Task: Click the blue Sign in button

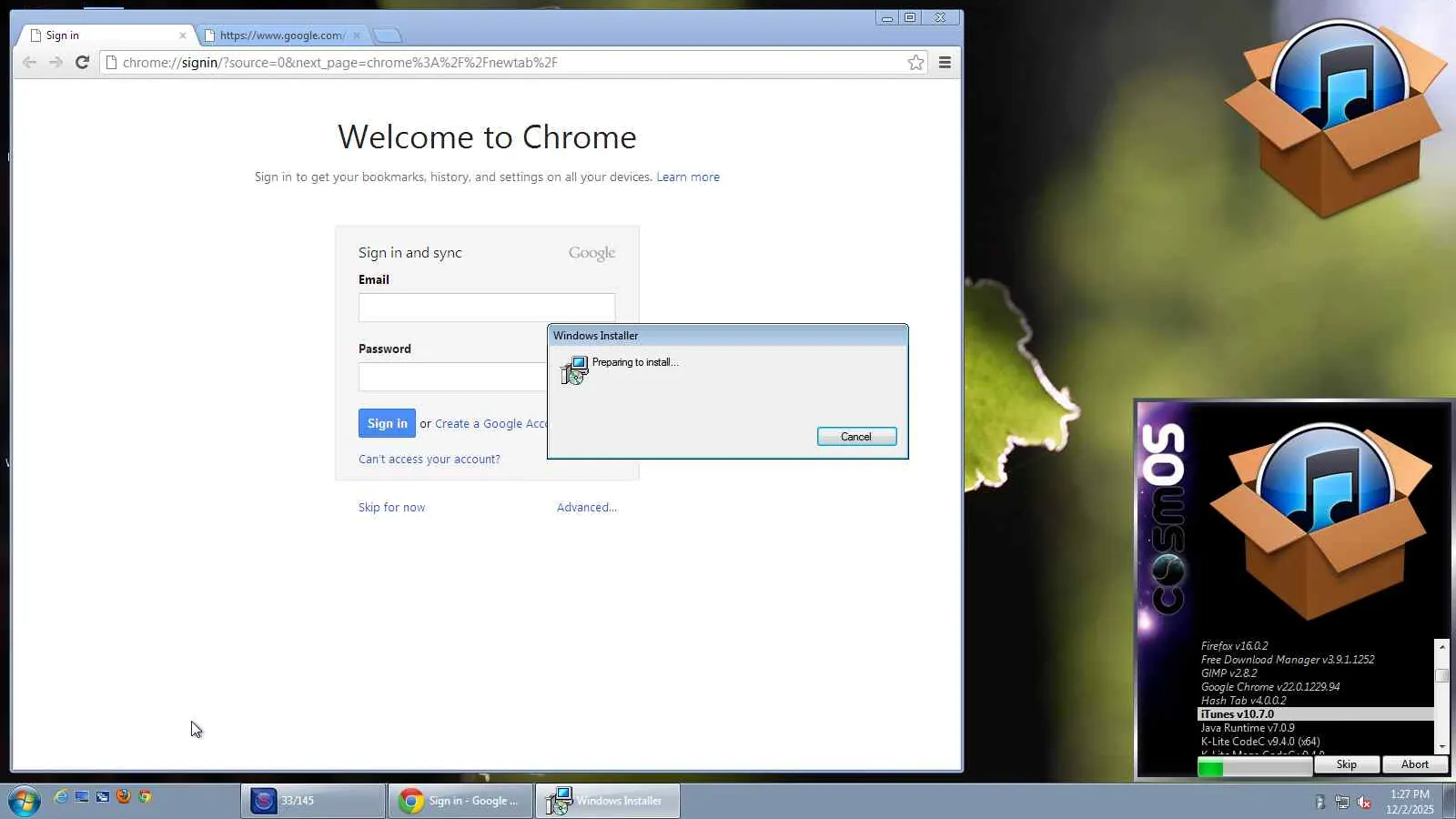Action: [x=387, y=423]
